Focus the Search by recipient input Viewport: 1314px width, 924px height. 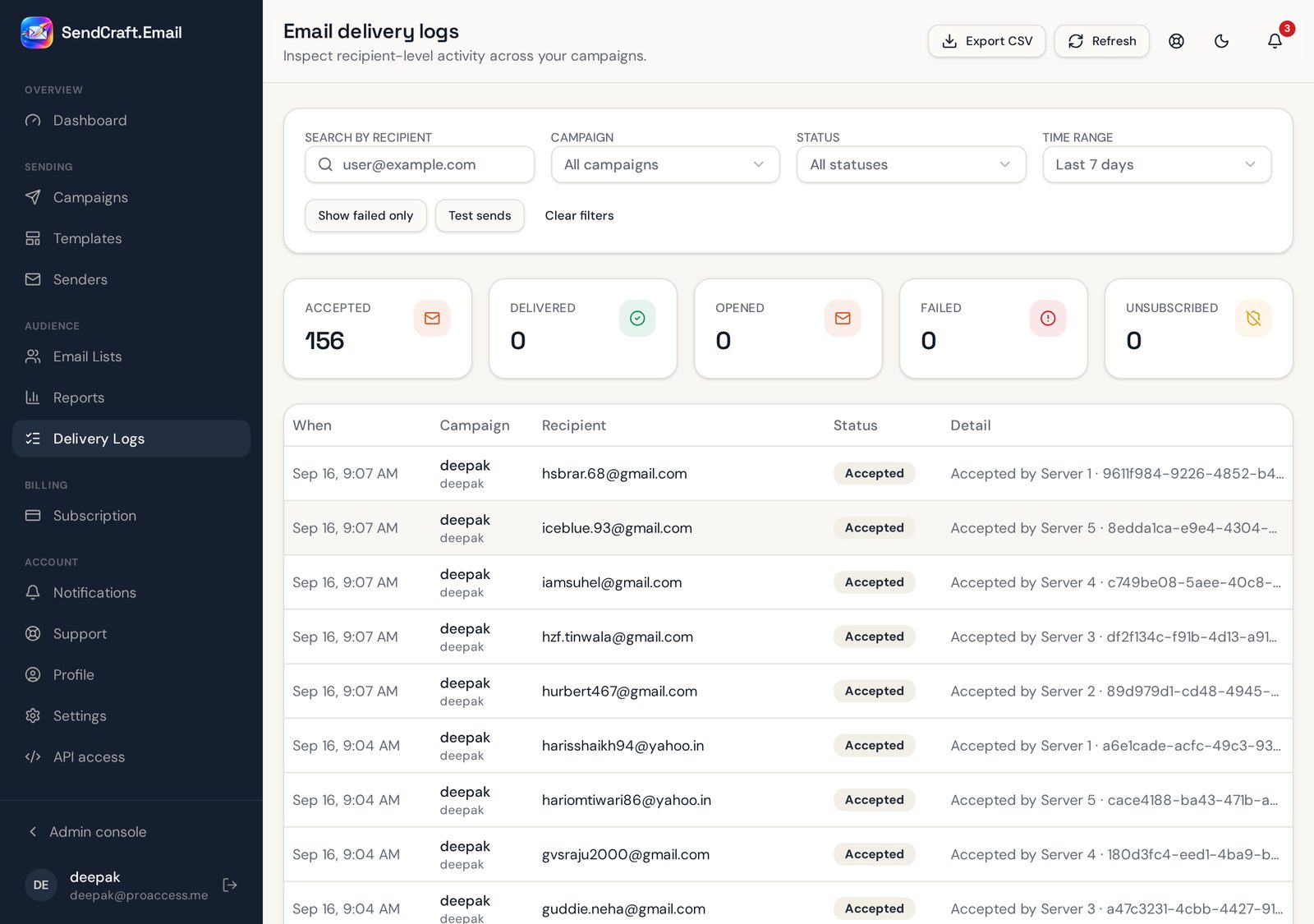tap(419, 164)
